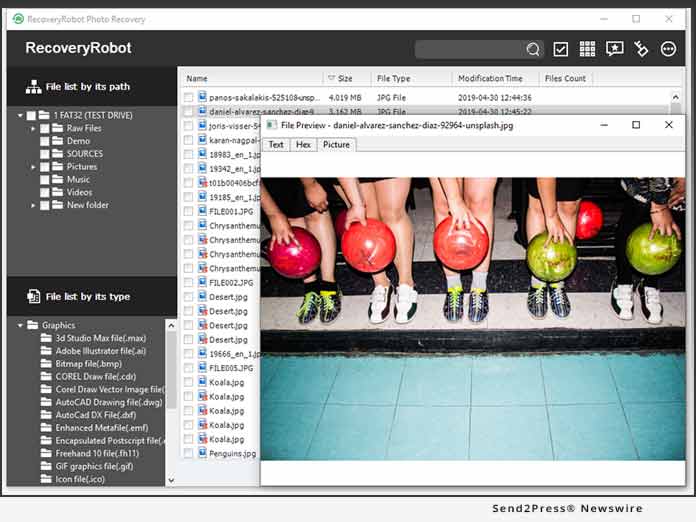Switch to the Hex preview tab

click(x=303, y=145)
